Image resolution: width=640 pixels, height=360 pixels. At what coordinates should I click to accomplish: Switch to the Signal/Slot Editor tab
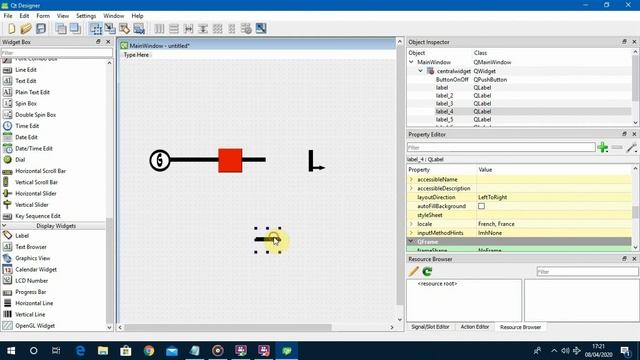pos(430,327)
